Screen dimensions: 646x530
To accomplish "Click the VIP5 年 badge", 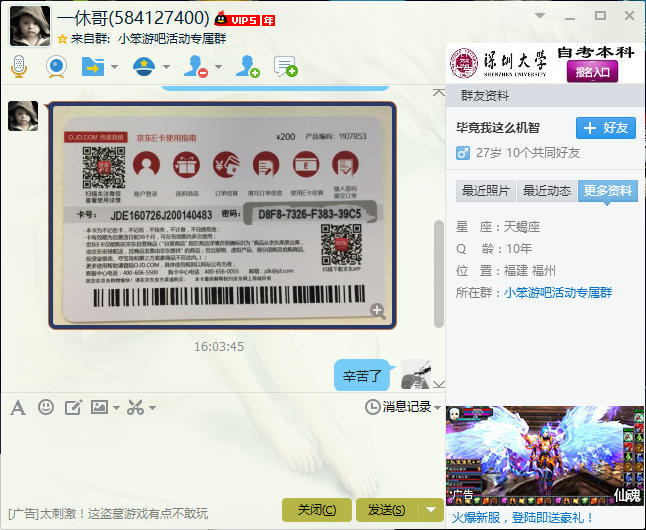I will 245,19.
